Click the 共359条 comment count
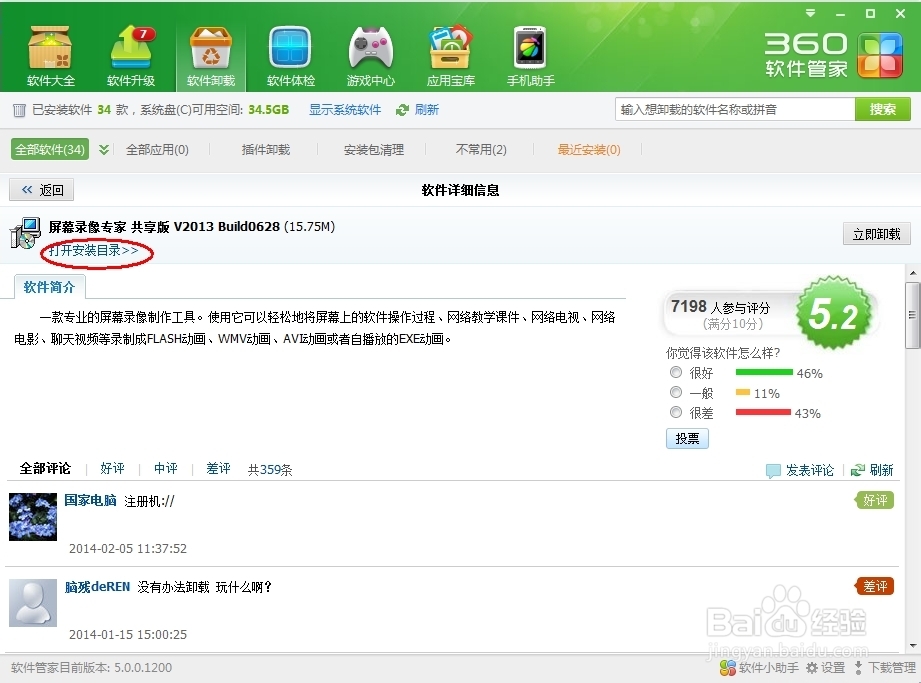Viewport: 921px width, 683px height. pyautogui.click(x=270, y=469)
